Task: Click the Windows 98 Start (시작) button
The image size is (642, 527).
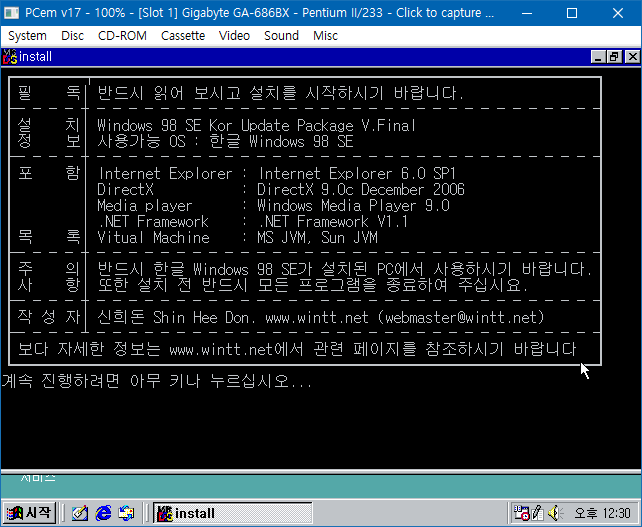Action: coord(29,513)
